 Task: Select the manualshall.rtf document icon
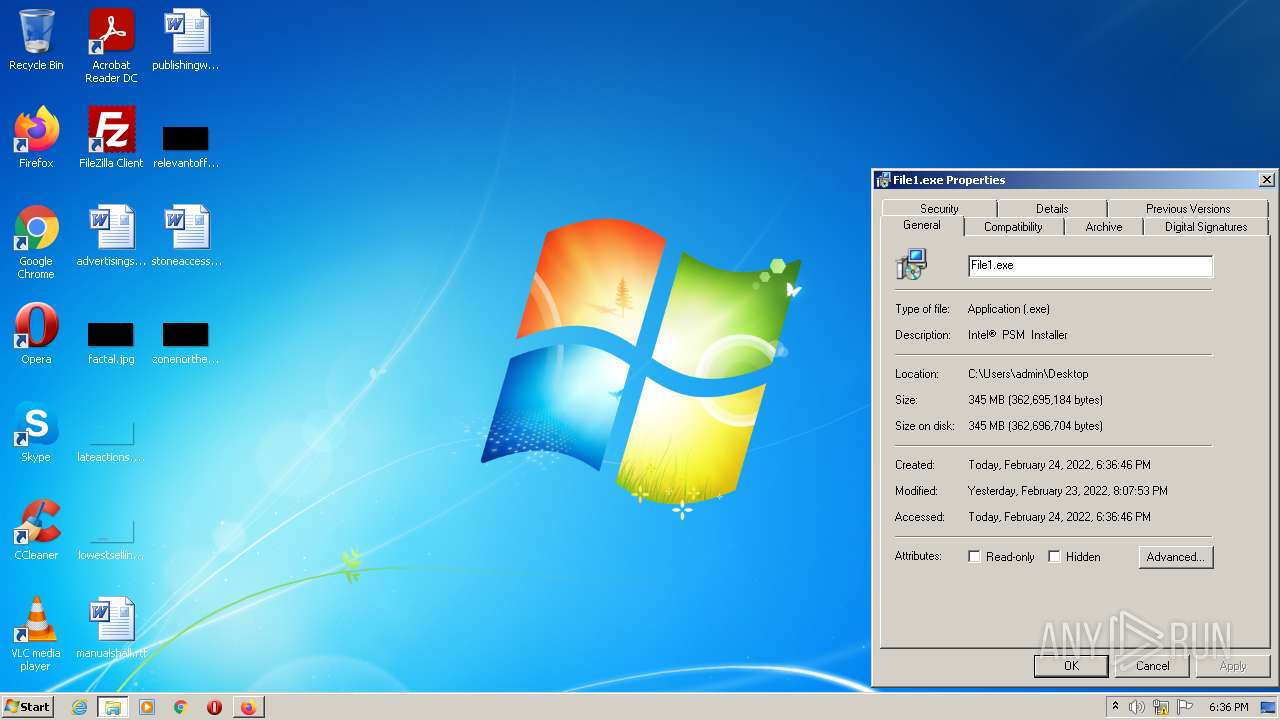111,628
